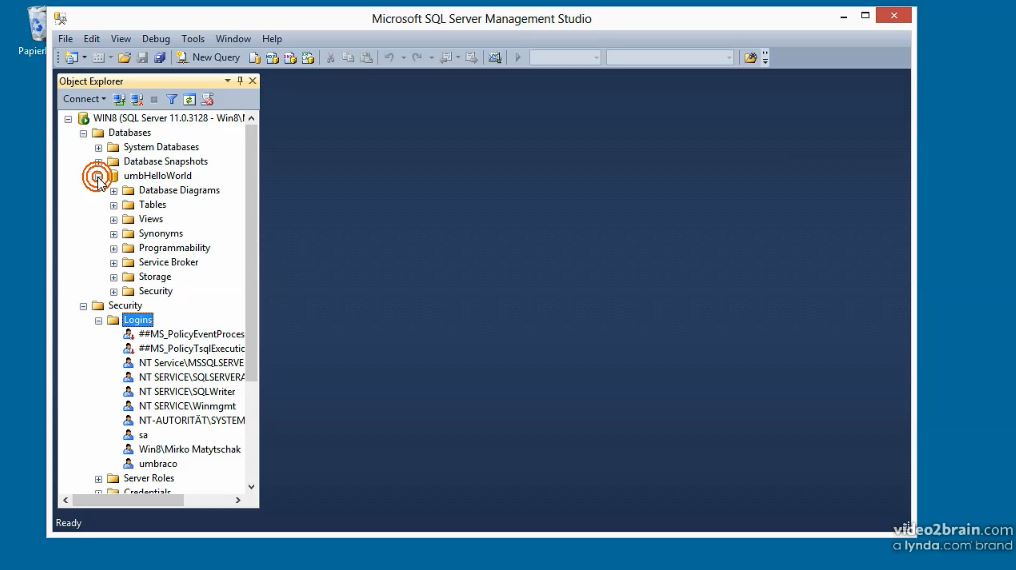Click the Navigate Forward icon
The image size is (1016, 570).
coord(472,58)
